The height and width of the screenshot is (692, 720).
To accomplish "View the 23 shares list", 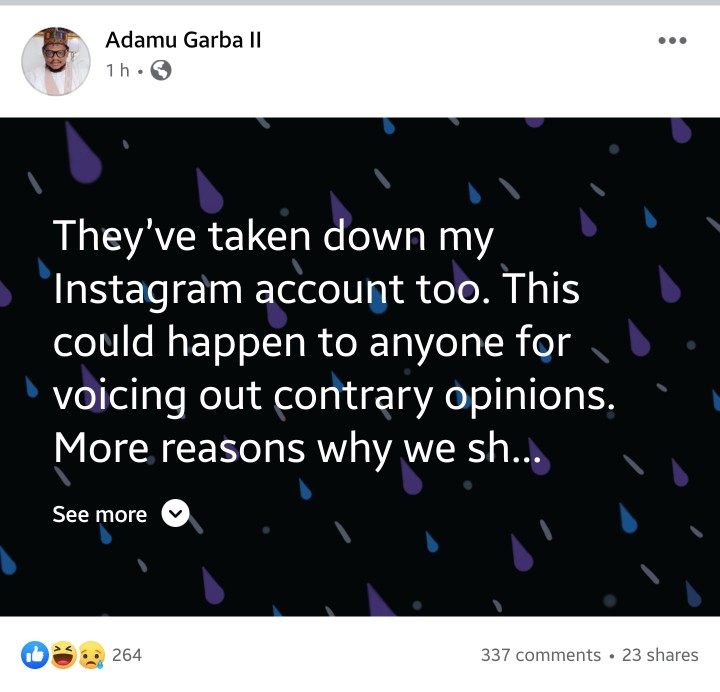I will (660, 655).
